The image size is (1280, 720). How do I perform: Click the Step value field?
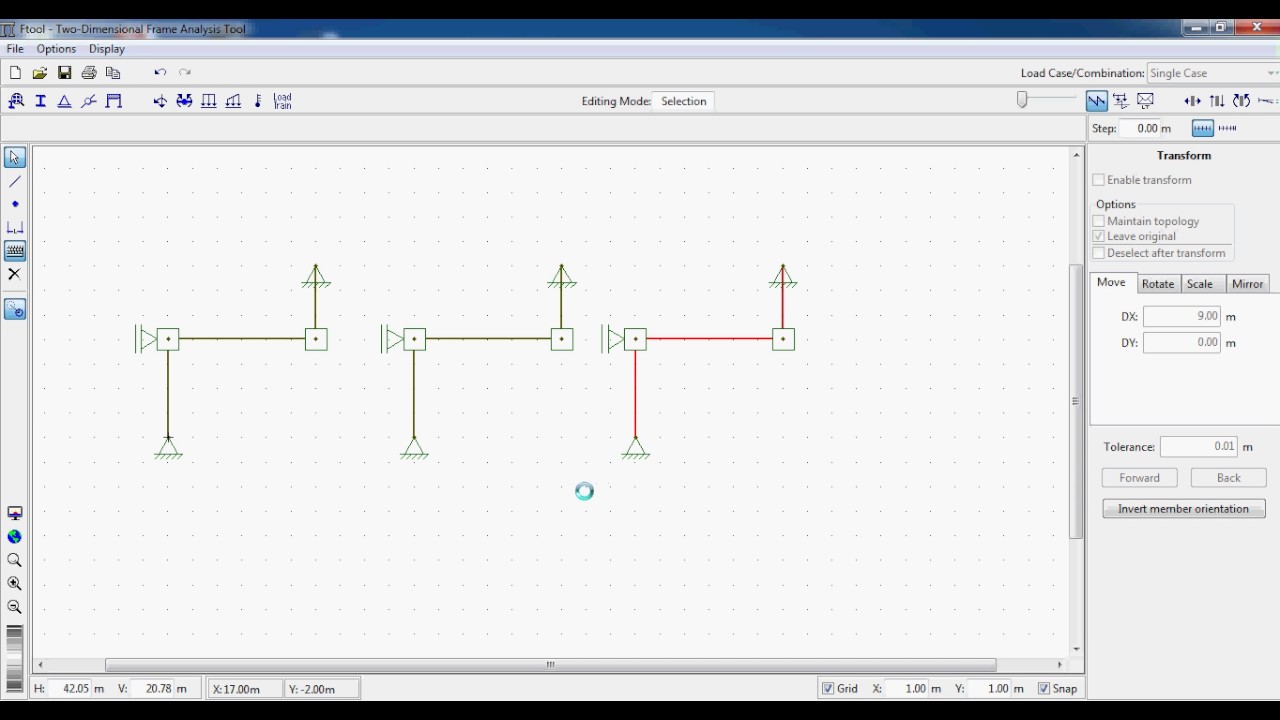1140,128
